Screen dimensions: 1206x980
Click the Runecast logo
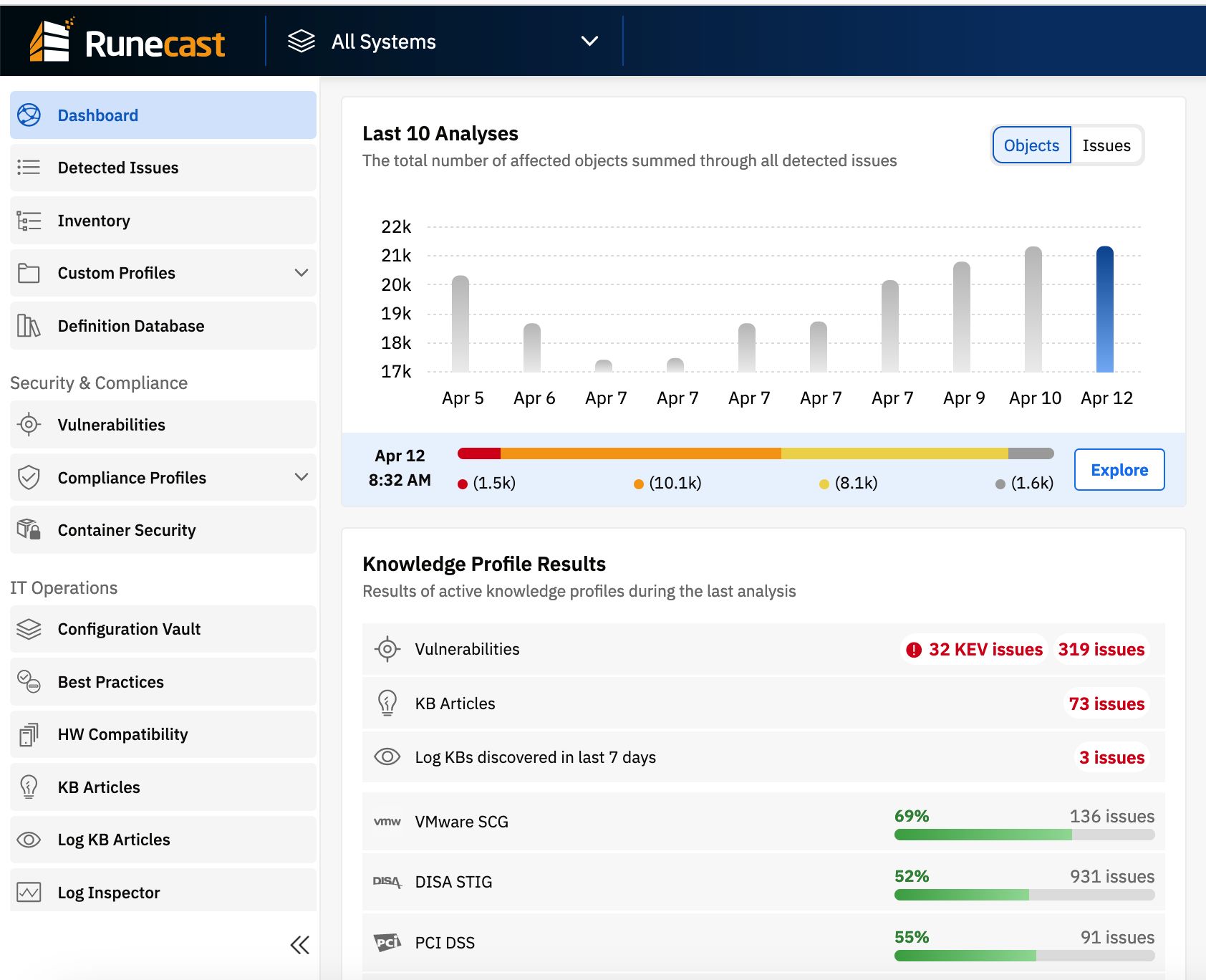click(x=127, y=42)
